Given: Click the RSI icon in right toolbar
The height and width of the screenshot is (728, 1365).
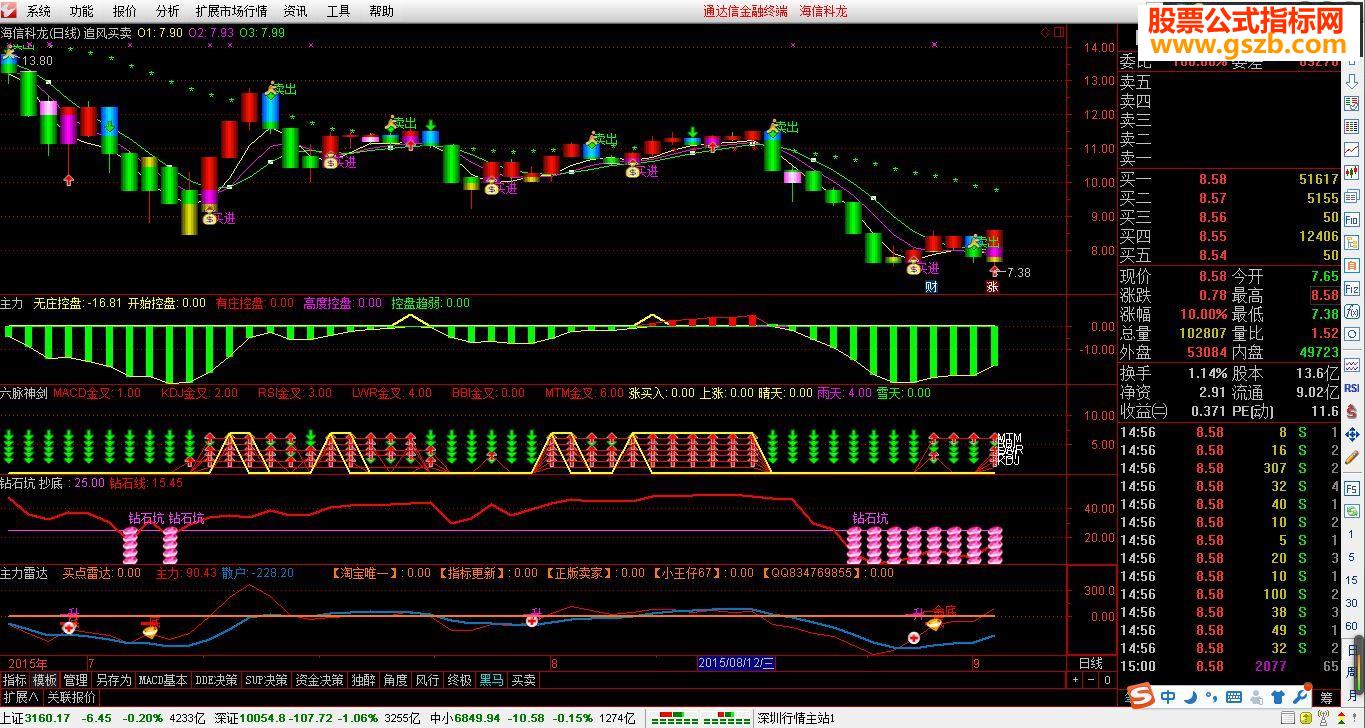Looking at the screenshot, I should point(1352,387).
